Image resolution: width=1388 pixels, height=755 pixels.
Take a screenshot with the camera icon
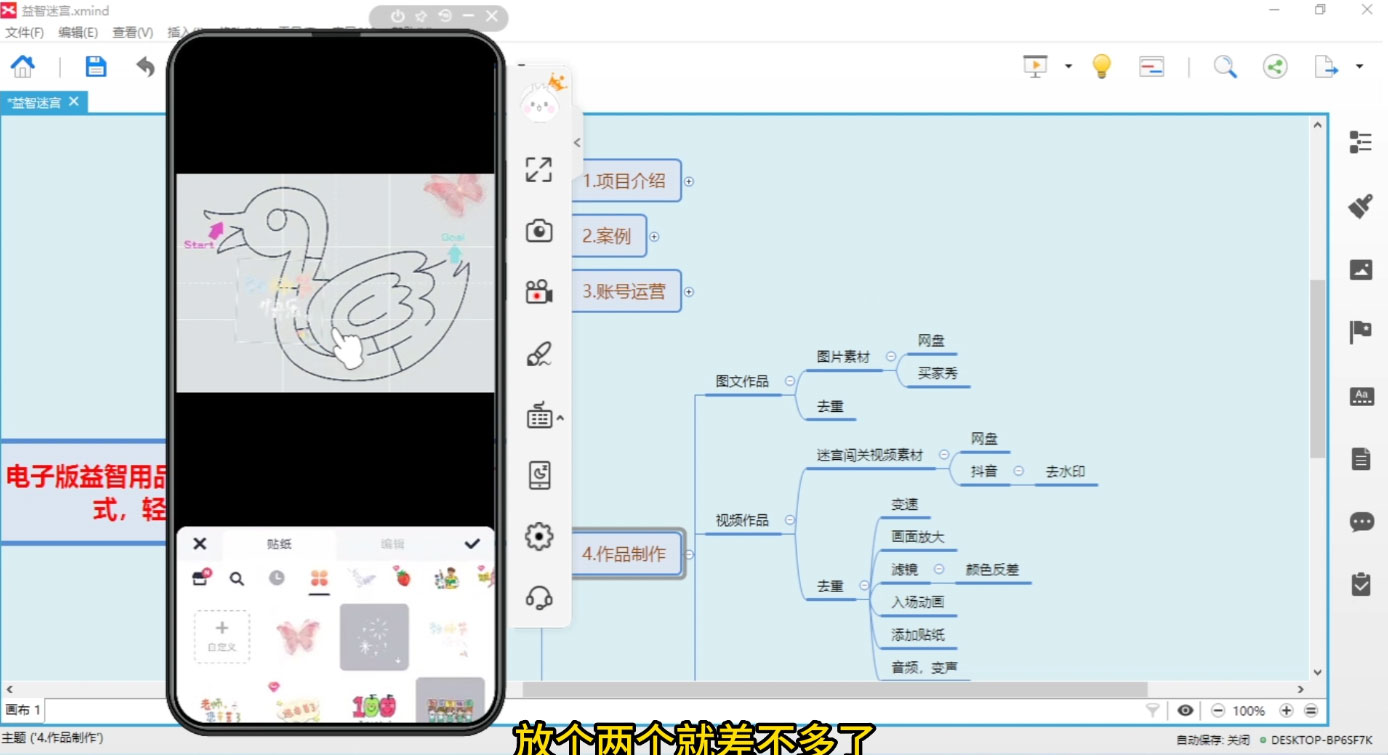click(x=539, y=230)
